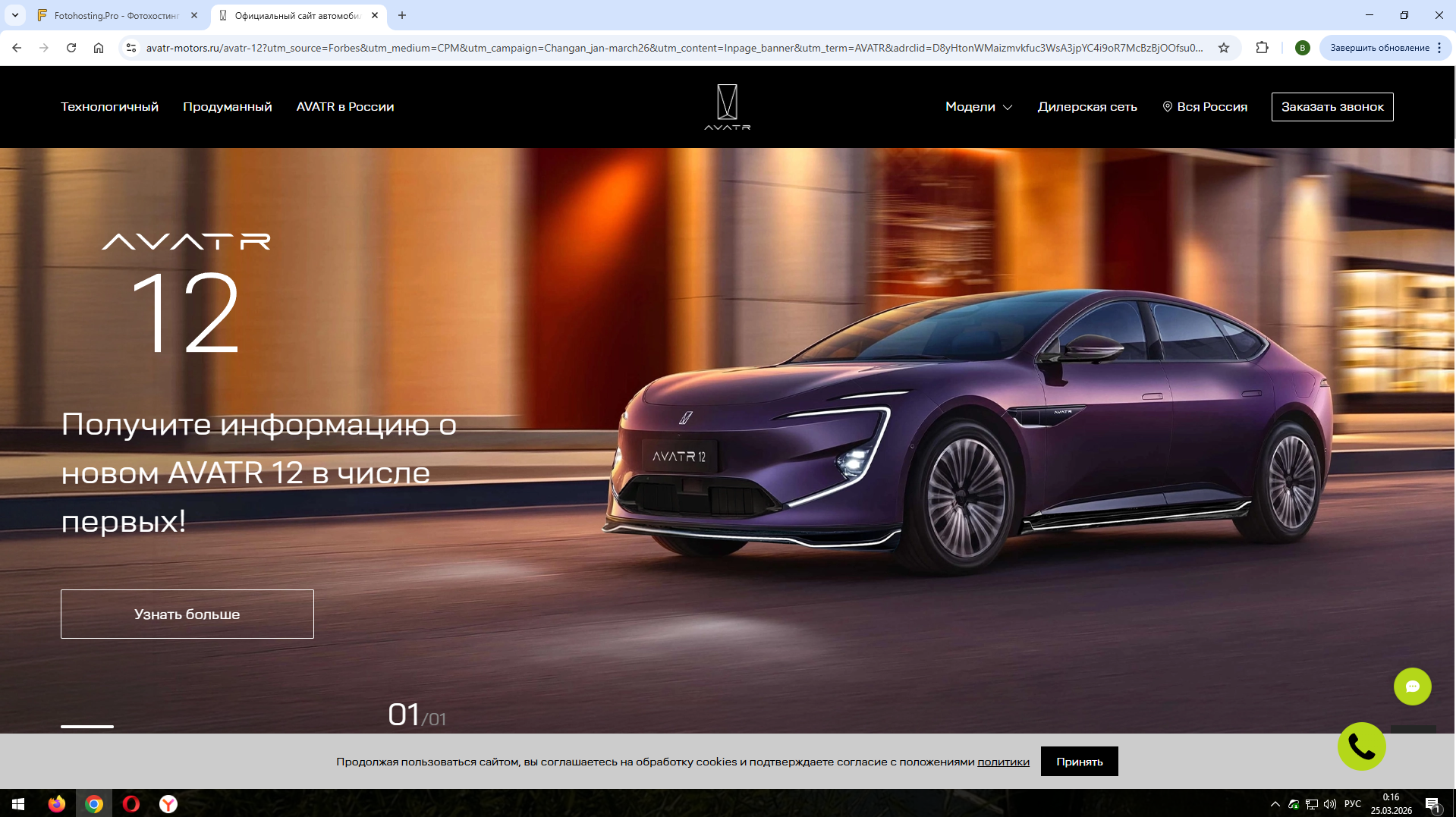The image size is (1456, 817).
Task: Bookmark page with the star icon
Action: (x=1224, y=48)
